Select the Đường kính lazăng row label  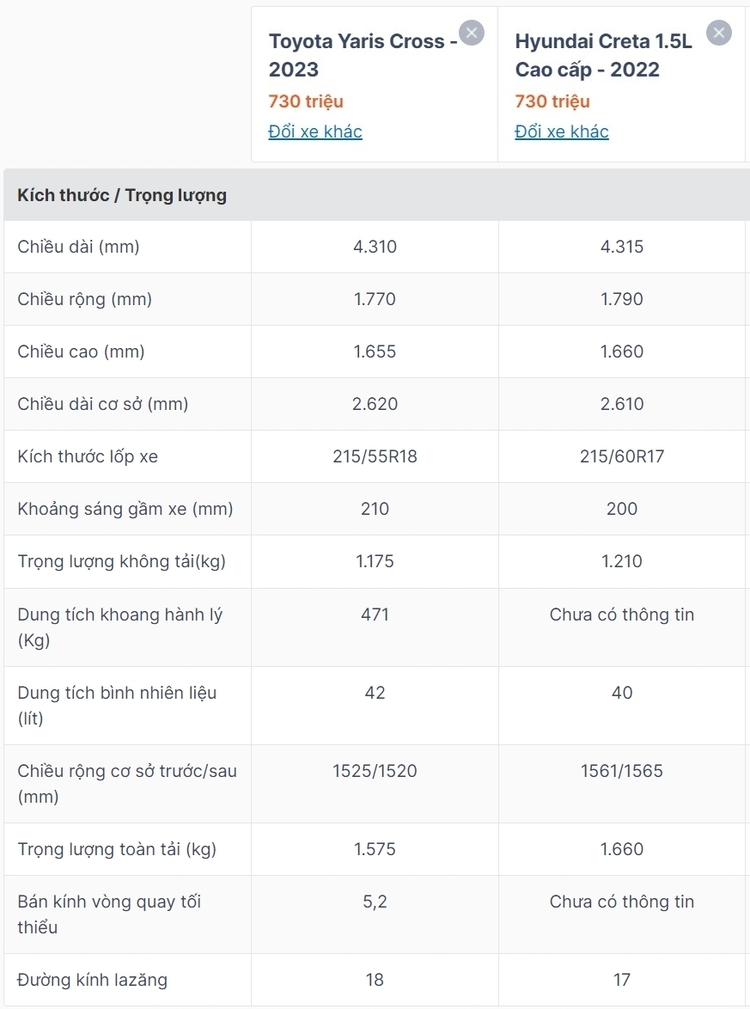click(x=93, y=979)
